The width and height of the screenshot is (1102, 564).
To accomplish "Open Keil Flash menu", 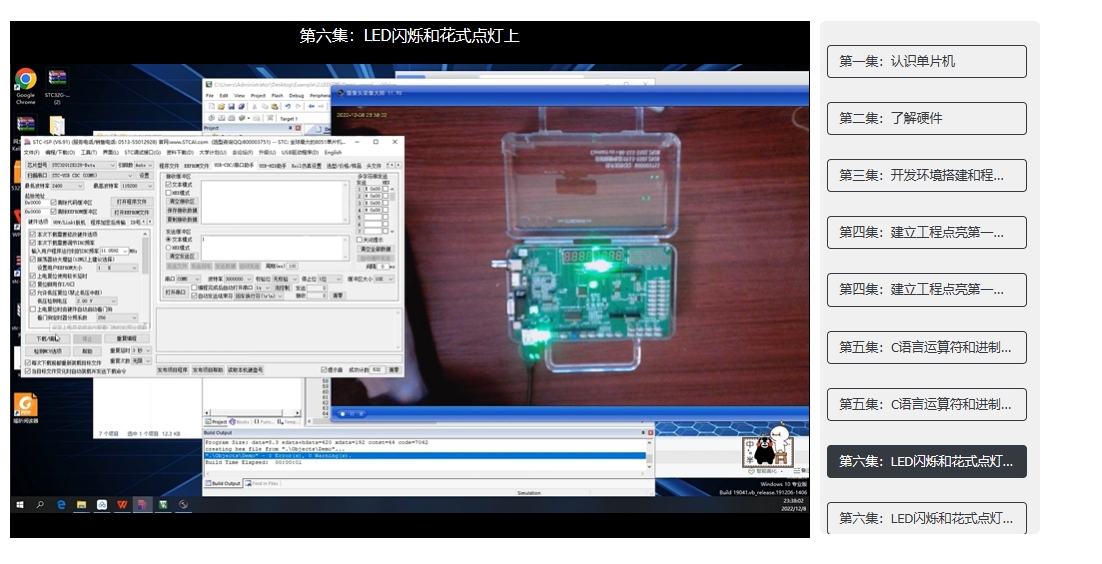I will tap(277, 96).
